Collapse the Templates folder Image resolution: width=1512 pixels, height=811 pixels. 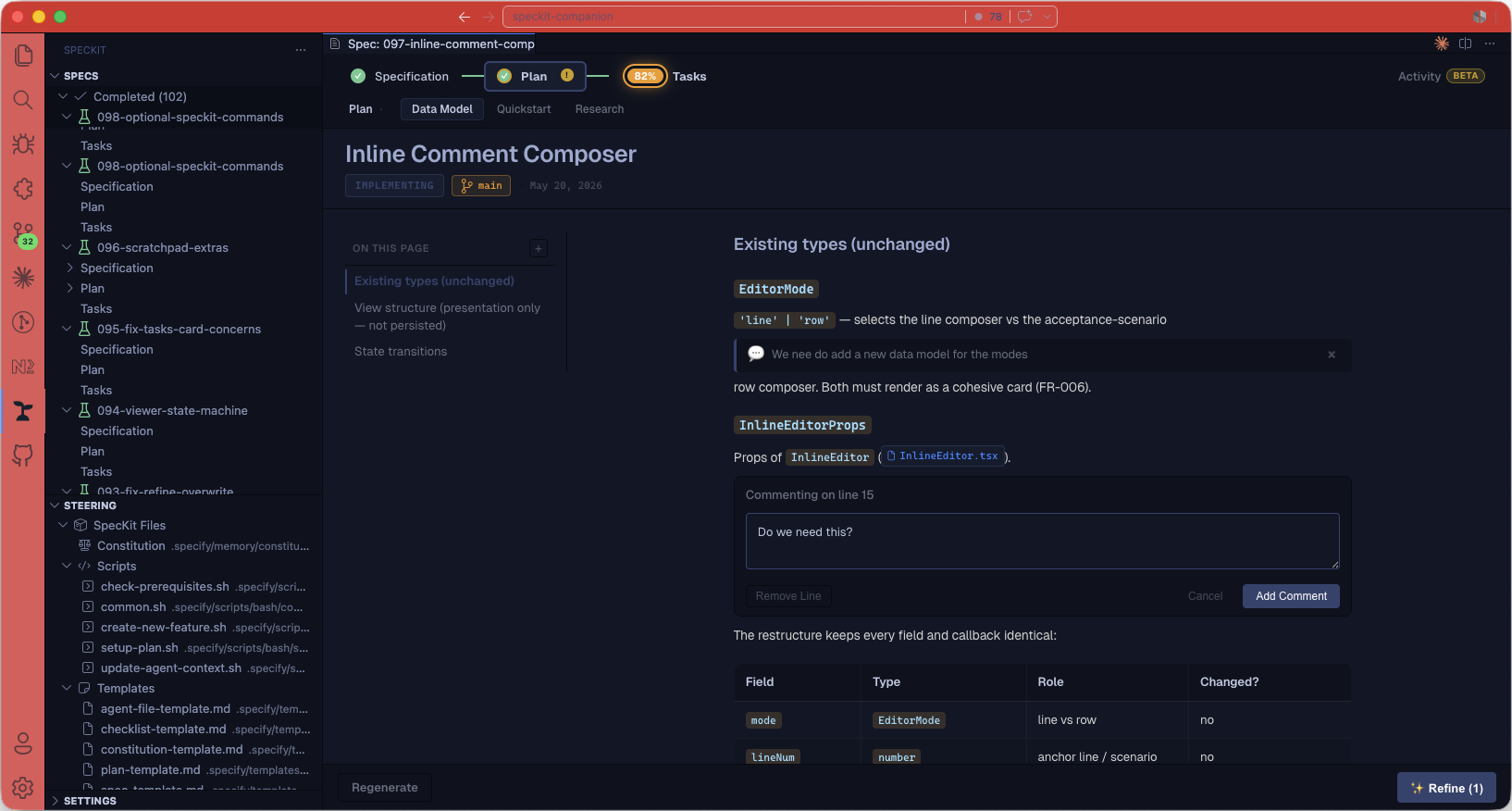[67, 688]
